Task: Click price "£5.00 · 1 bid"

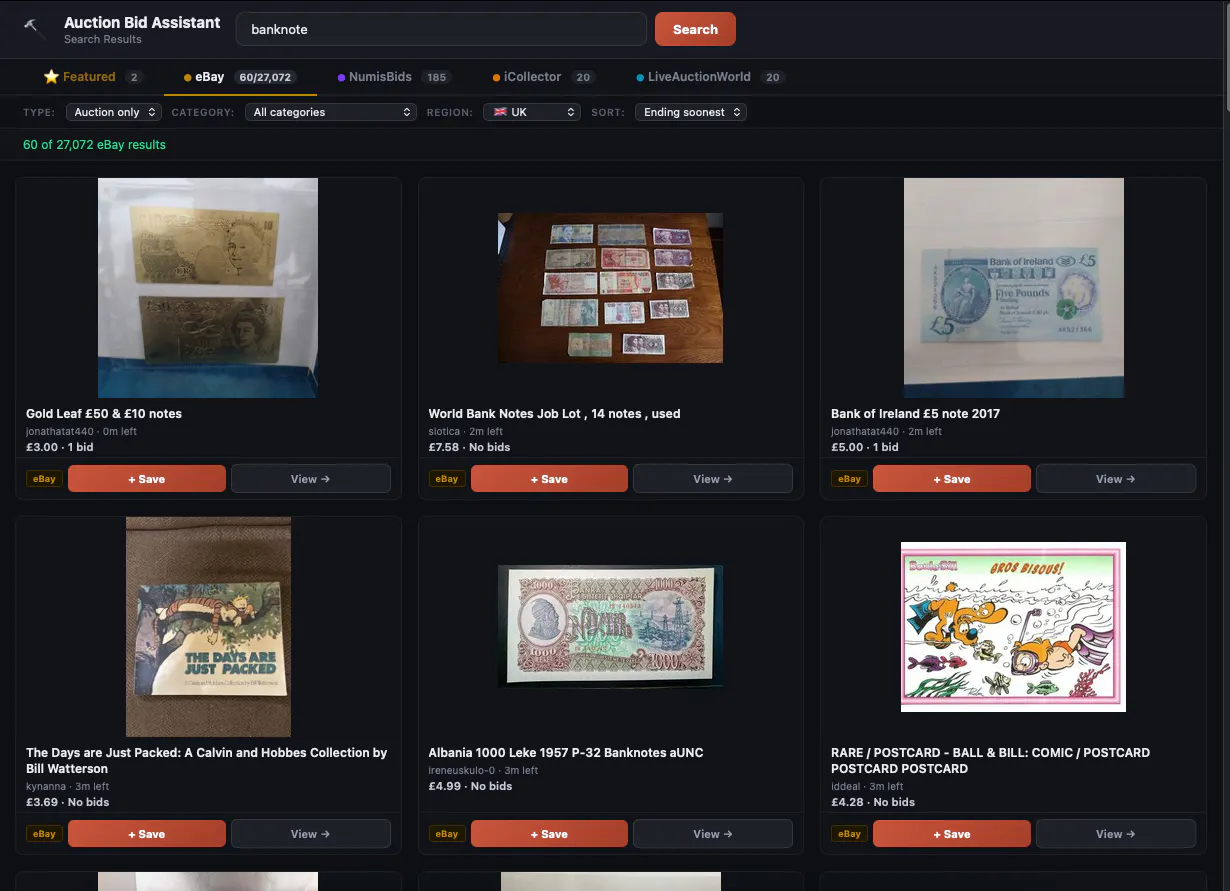Action: pyautogui.click(x=865, y=447)
